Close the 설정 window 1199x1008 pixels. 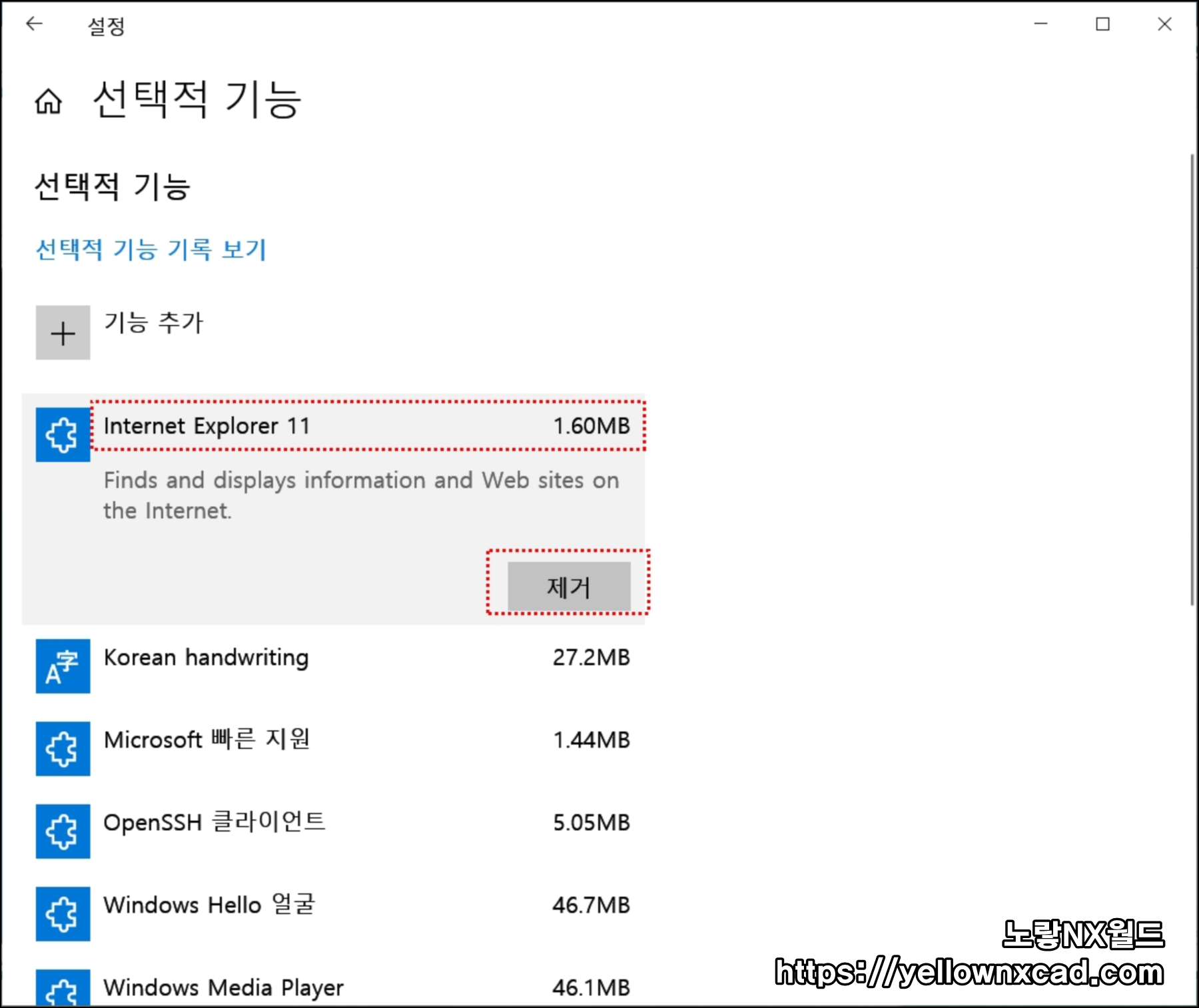(1164, 24)
